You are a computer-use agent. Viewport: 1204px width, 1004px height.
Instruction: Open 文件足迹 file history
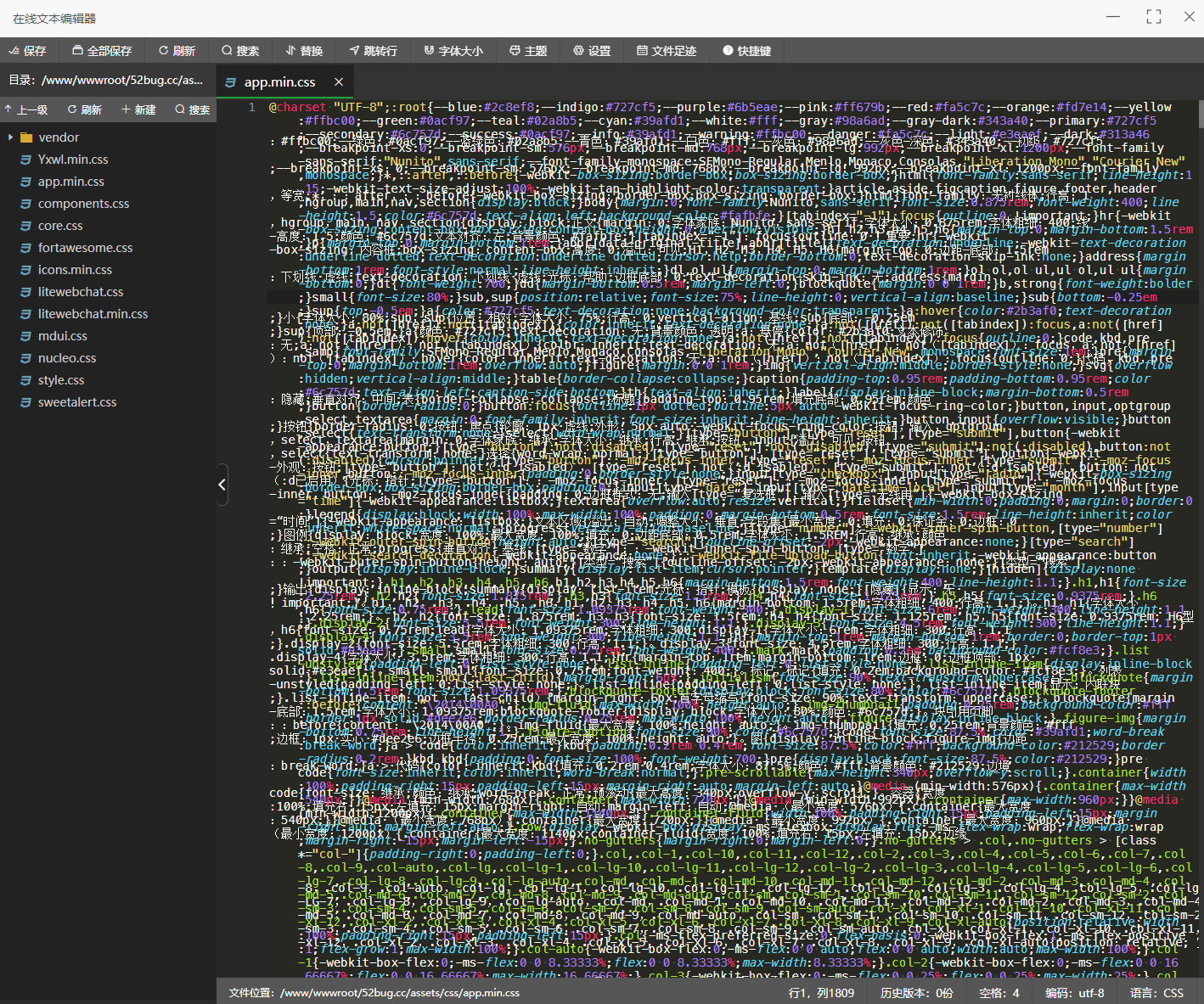(667, 51)
